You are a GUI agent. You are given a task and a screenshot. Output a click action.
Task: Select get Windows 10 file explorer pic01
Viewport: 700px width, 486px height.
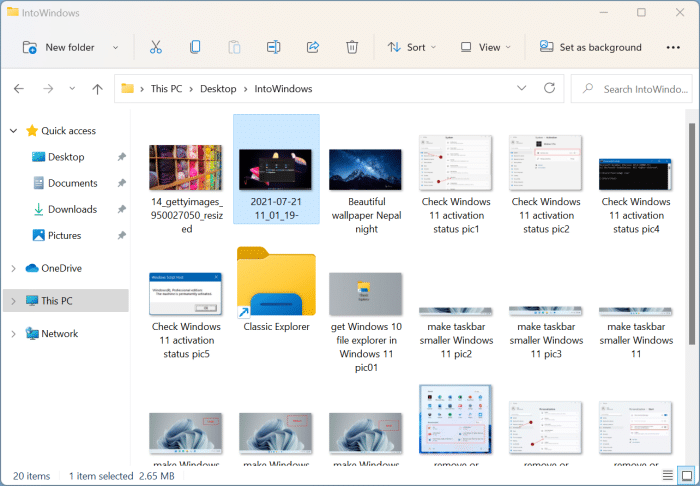tap(366, 294)
